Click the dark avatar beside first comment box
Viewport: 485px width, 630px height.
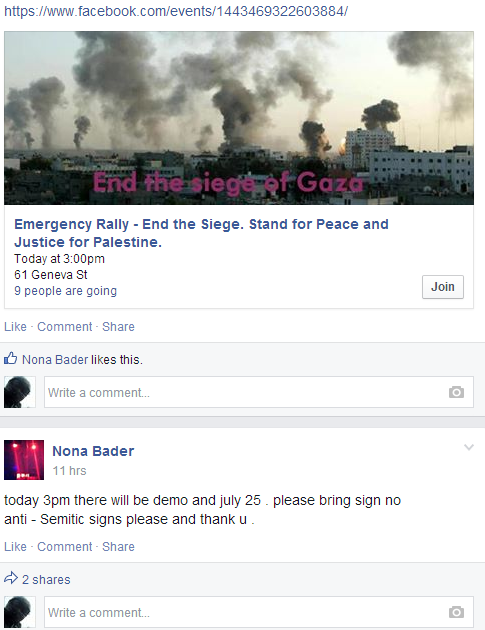(20, 392)
